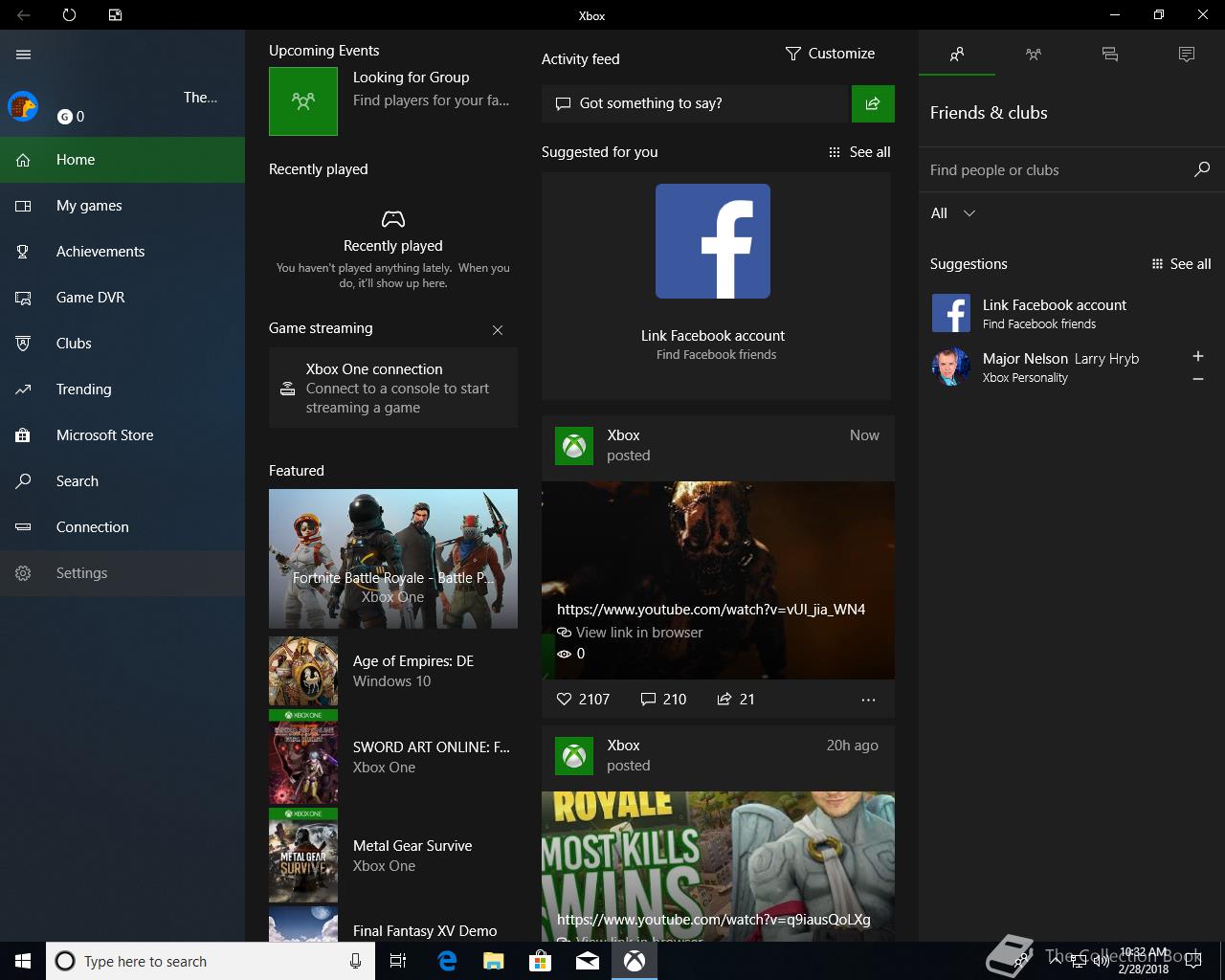
Task: Open Xbox avatar on 'Now' post
Action: (x=574, y=445)
